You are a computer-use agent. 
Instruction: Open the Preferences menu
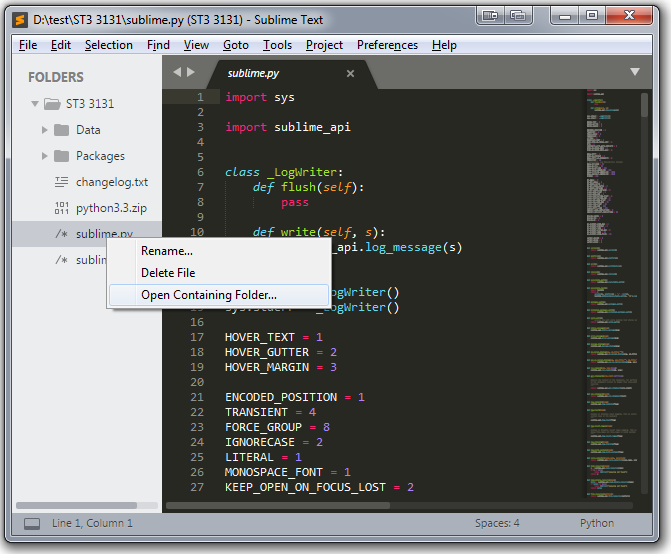[x=387, y=45]
